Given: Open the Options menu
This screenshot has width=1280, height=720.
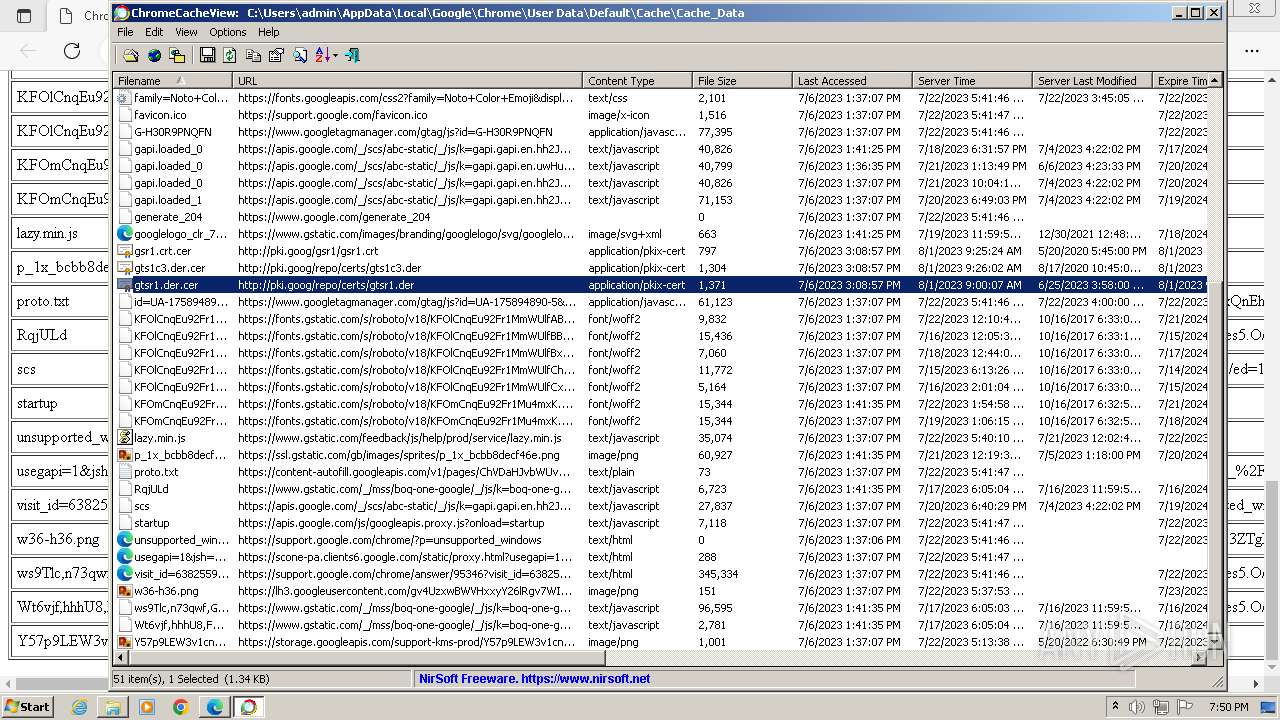Looking at the screenshot, I should 228,32.
